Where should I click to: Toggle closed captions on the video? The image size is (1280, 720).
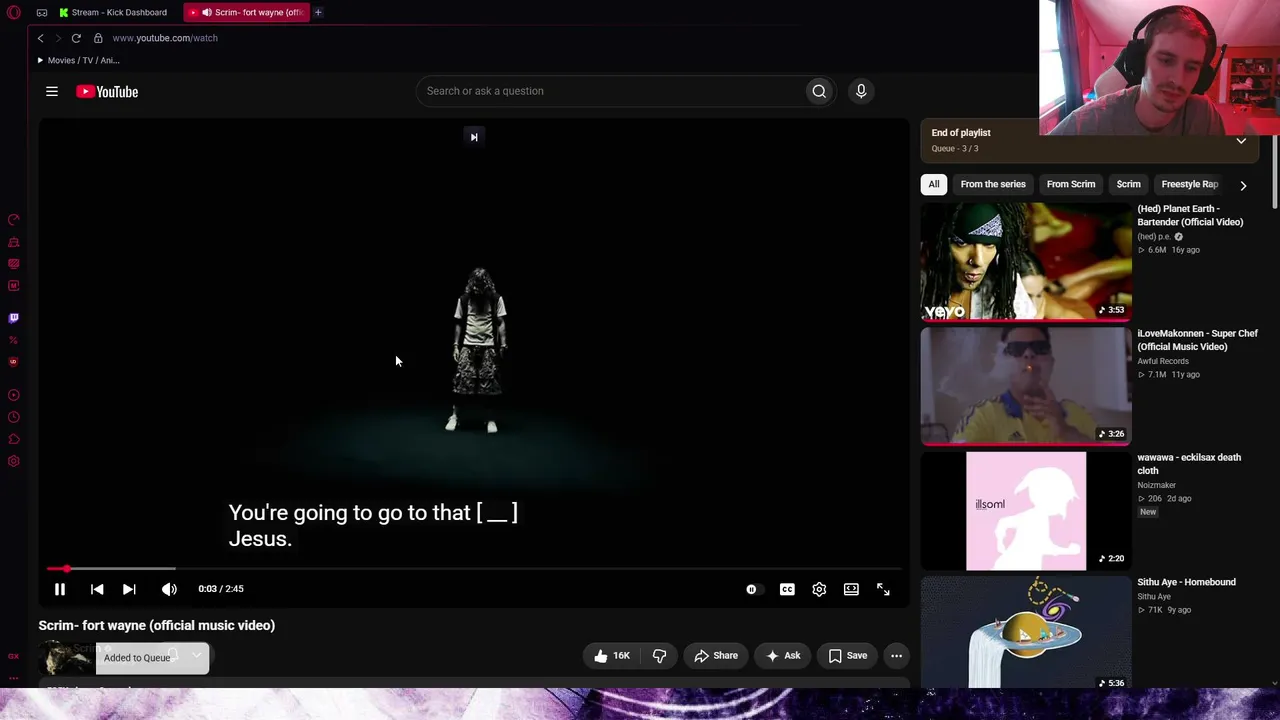pos(787,589)
